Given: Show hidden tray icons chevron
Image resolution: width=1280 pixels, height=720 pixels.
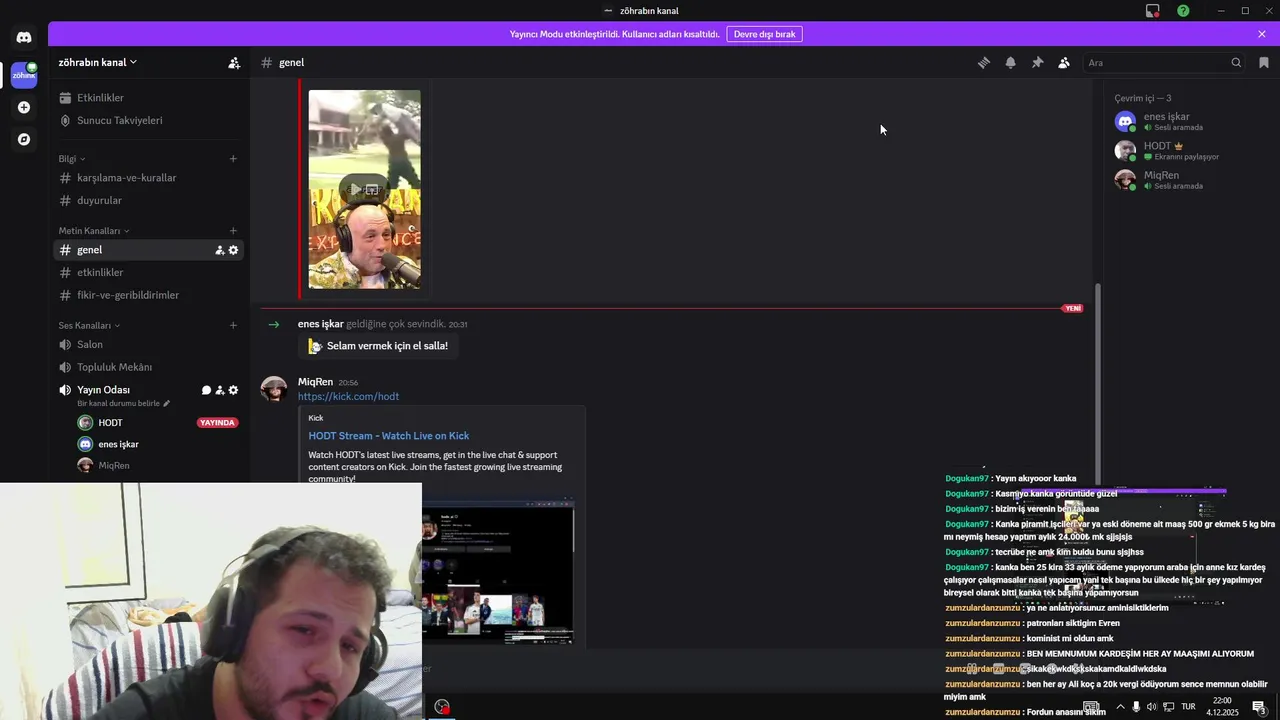Looking at the screenshot, I should [1120, 706].
